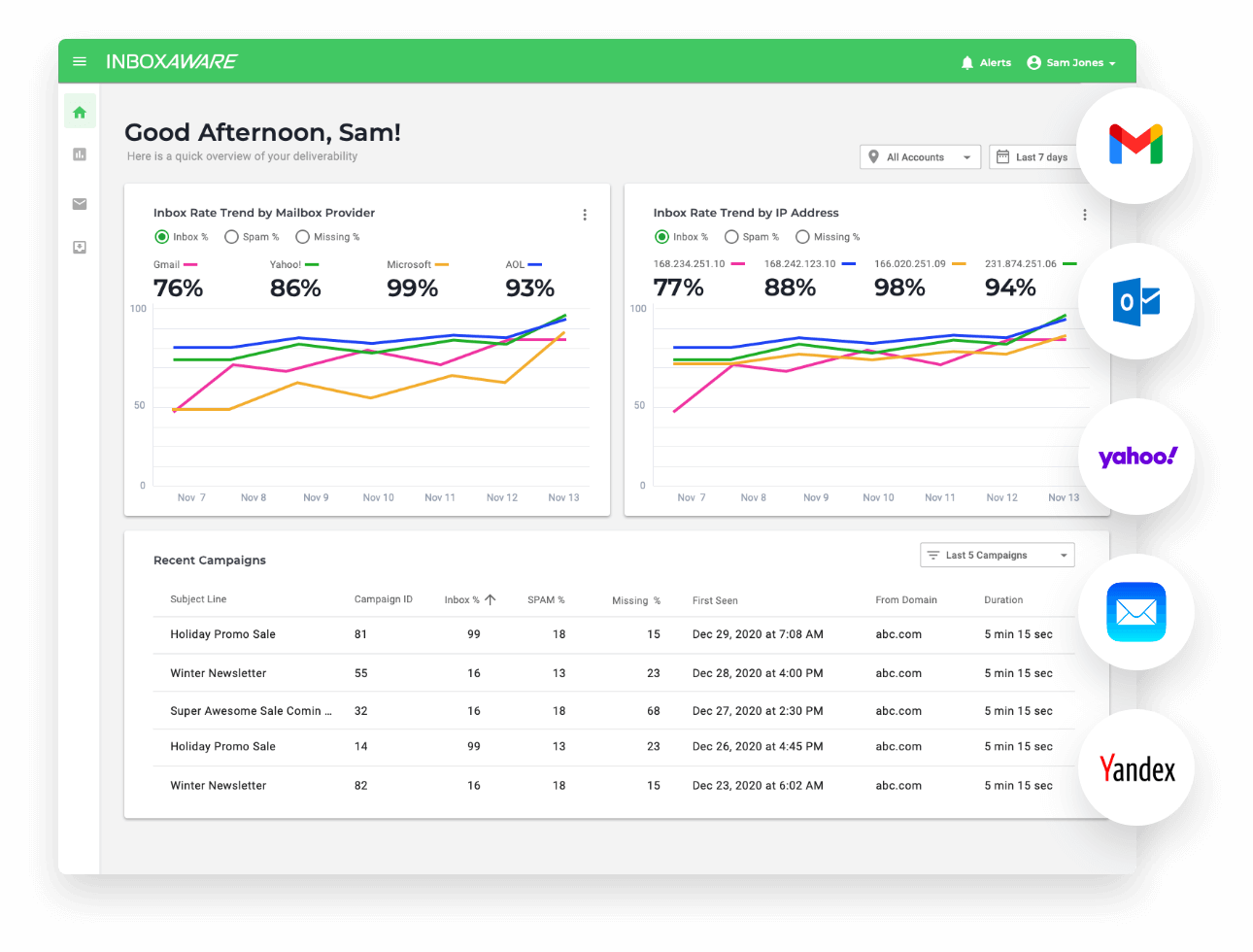Sort by the Subject Line column header
Screen dimensions: 1253x952
pos(198,599)
